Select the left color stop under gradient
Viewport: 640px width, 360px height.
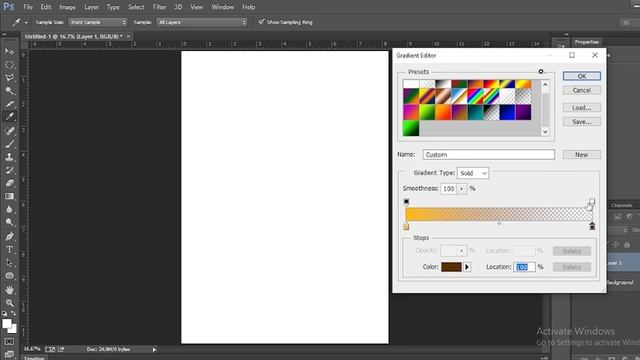406,226
